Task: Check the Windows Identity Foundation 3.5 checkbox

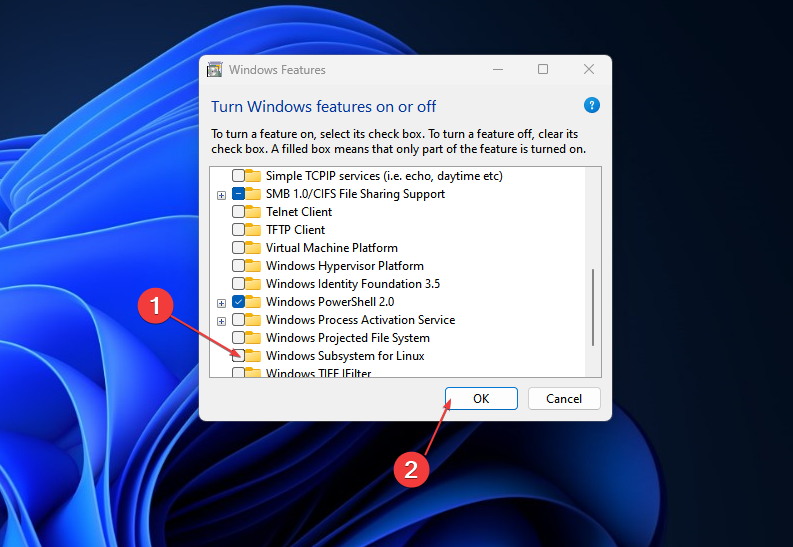Action: point(238,284)
